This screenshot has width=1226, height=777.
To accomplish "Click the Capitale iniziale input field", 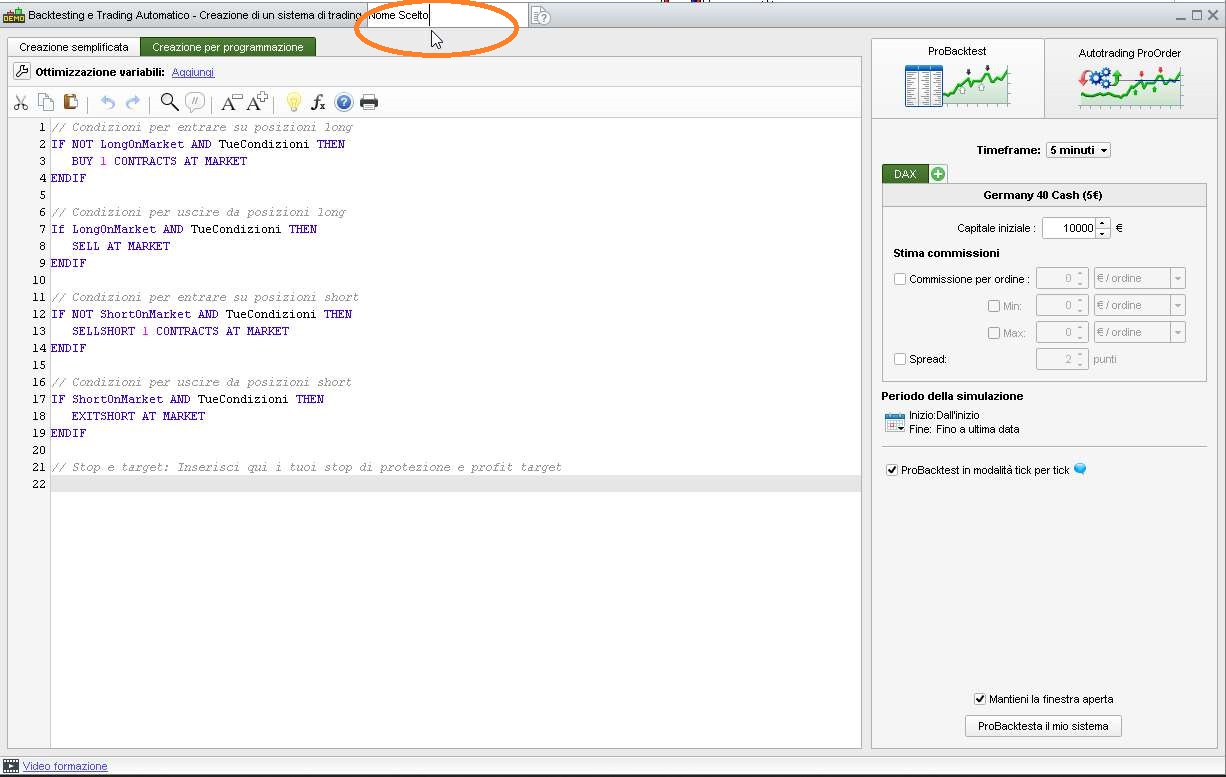I will [1069, 228].
